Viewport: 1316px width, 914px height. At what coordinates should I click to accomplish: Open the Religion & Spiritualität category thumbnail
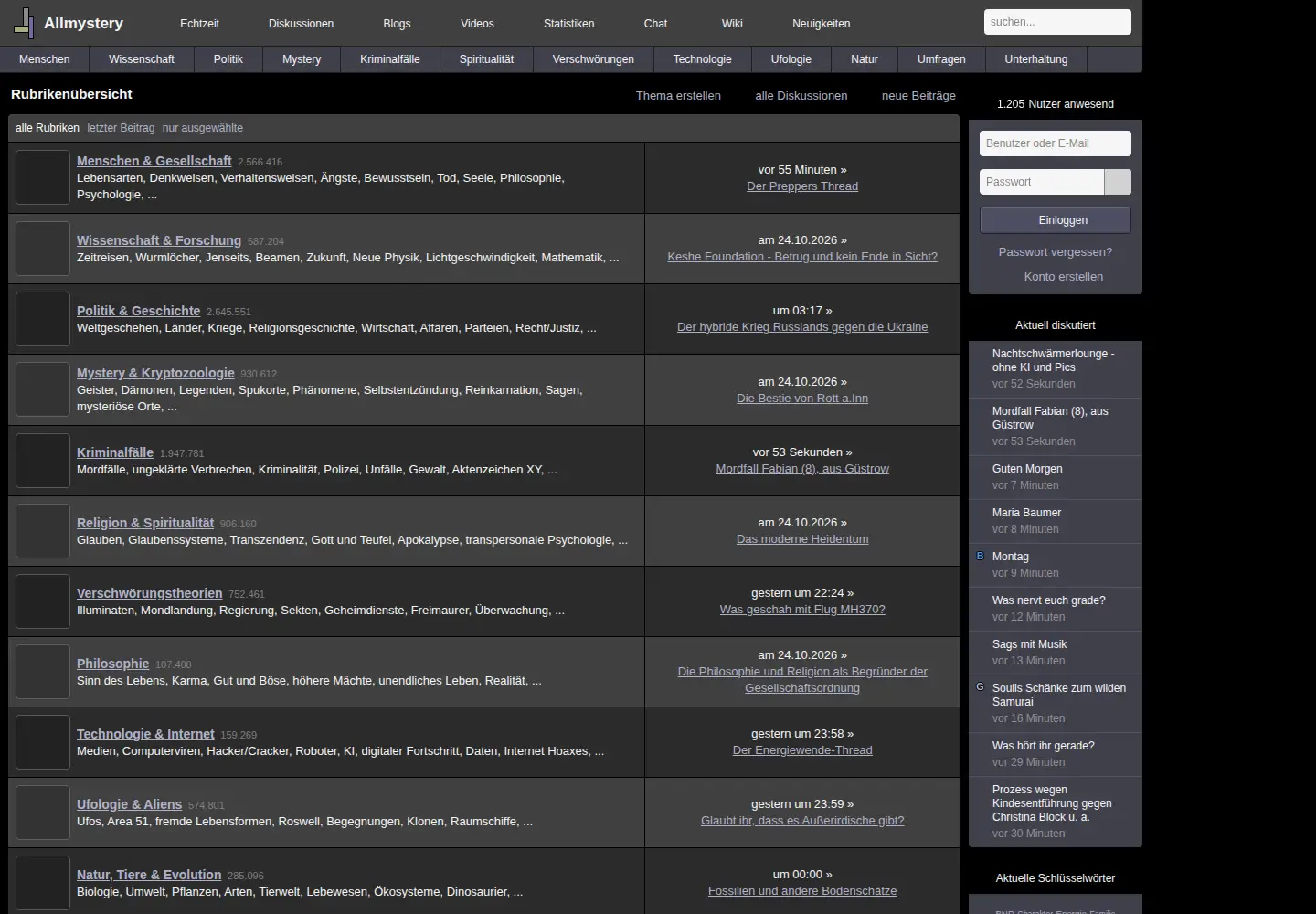pos(43,530)
